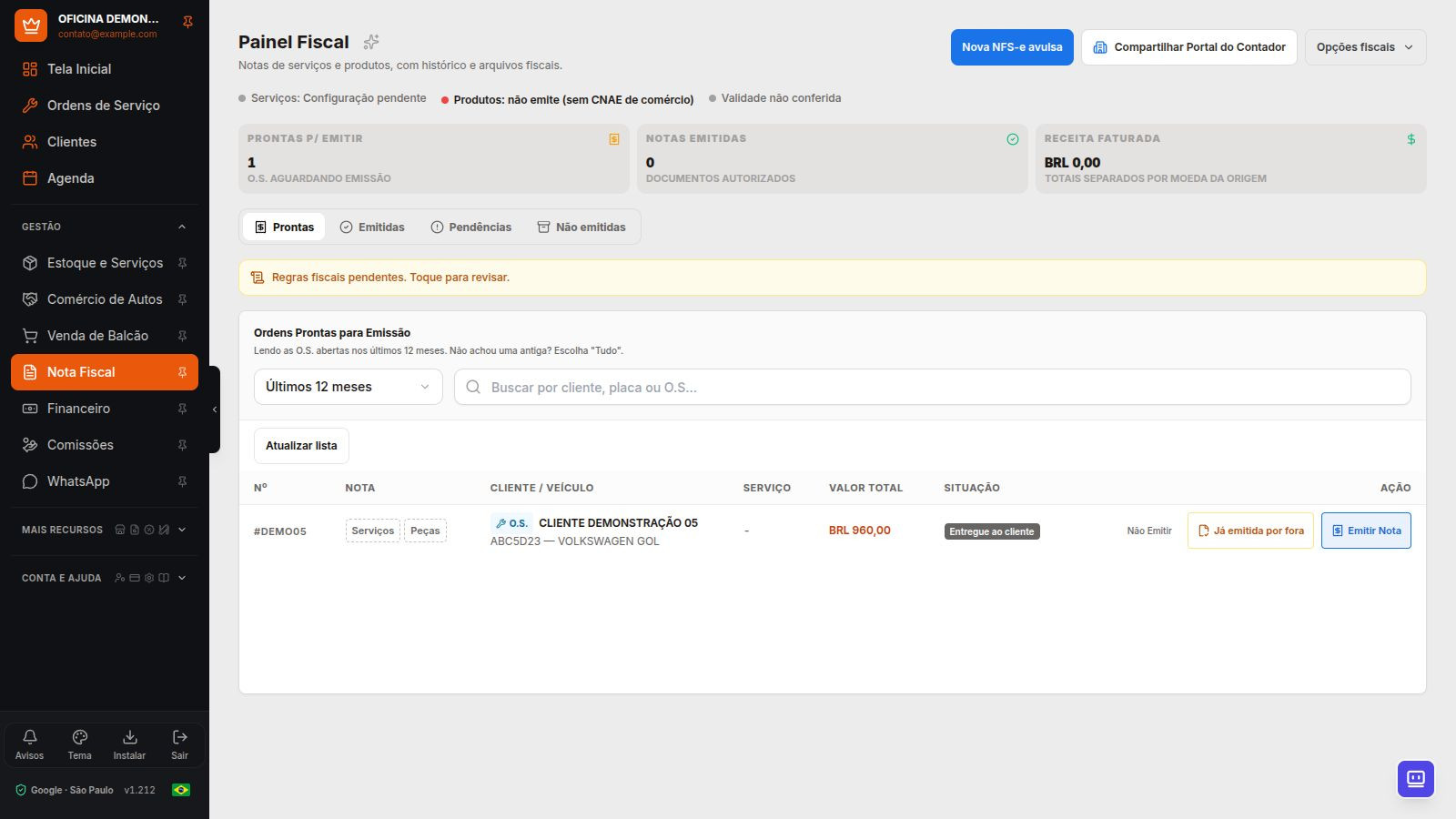Switch to the Pendências tab
The image size is (1456, 819).
pos(471,227)
